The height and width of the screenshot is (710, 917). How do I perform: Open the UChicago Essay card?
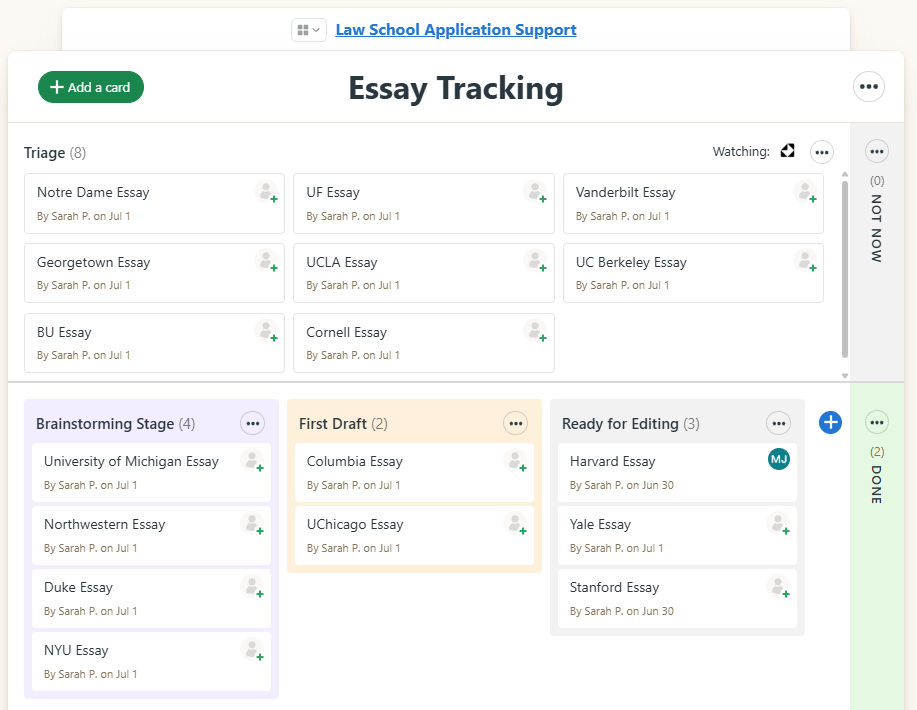tap(415, 536)
